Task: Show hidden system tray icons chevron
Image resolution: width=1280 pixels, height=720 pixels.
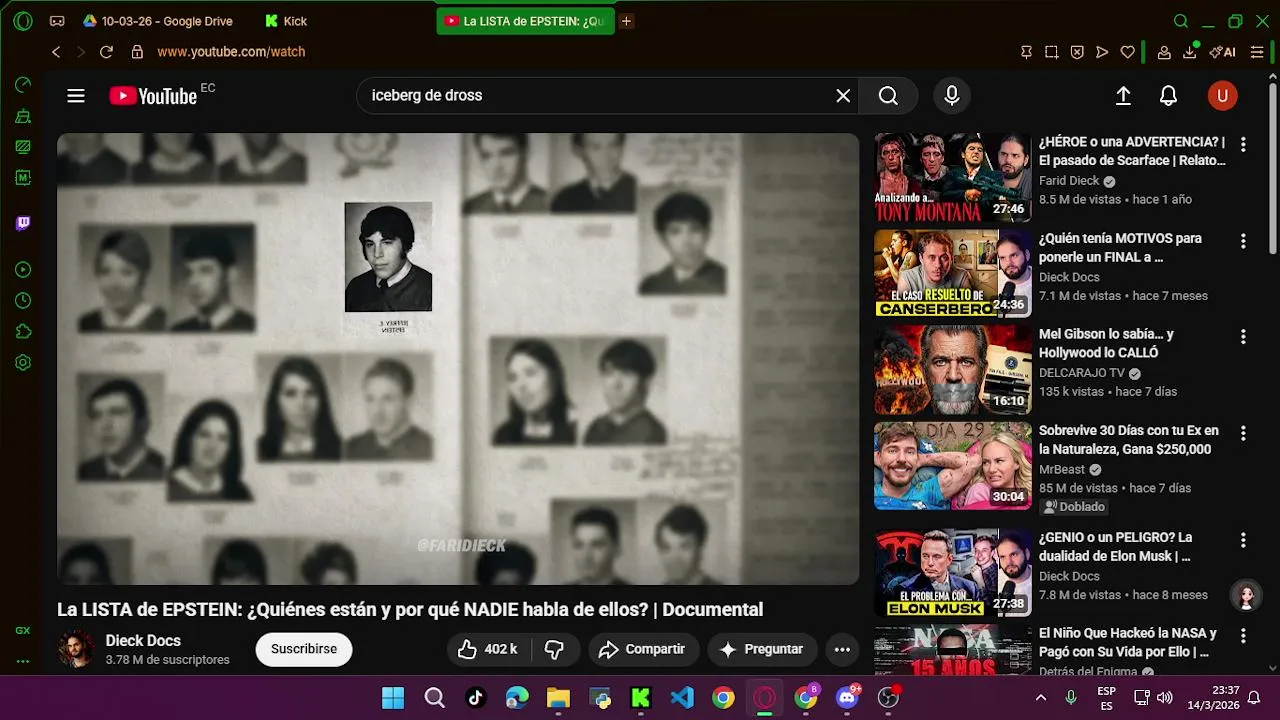Action: (1041, 698)
